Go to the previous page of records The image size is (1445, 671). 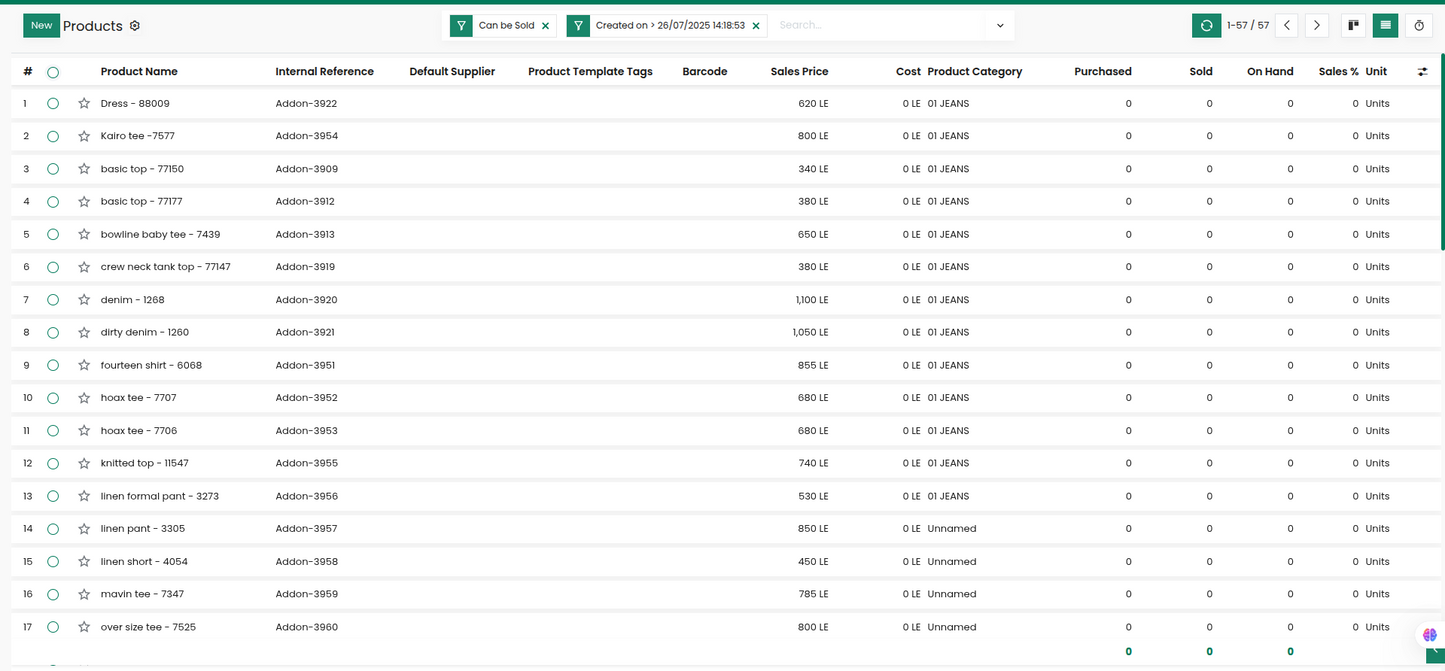[x=1287, y=26]
